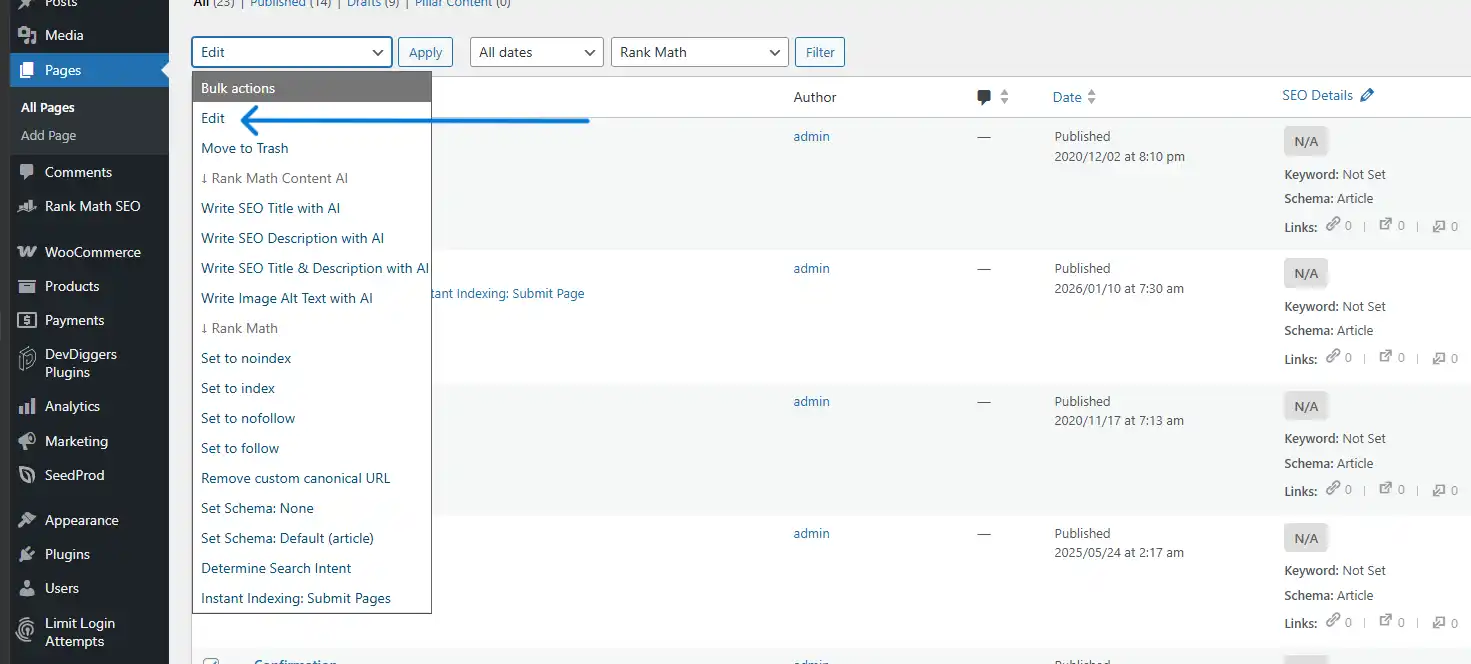
Task: Click incoming links icon in 2020/12/02 row
Action: pyautogui.click(x=1438, y=226)
